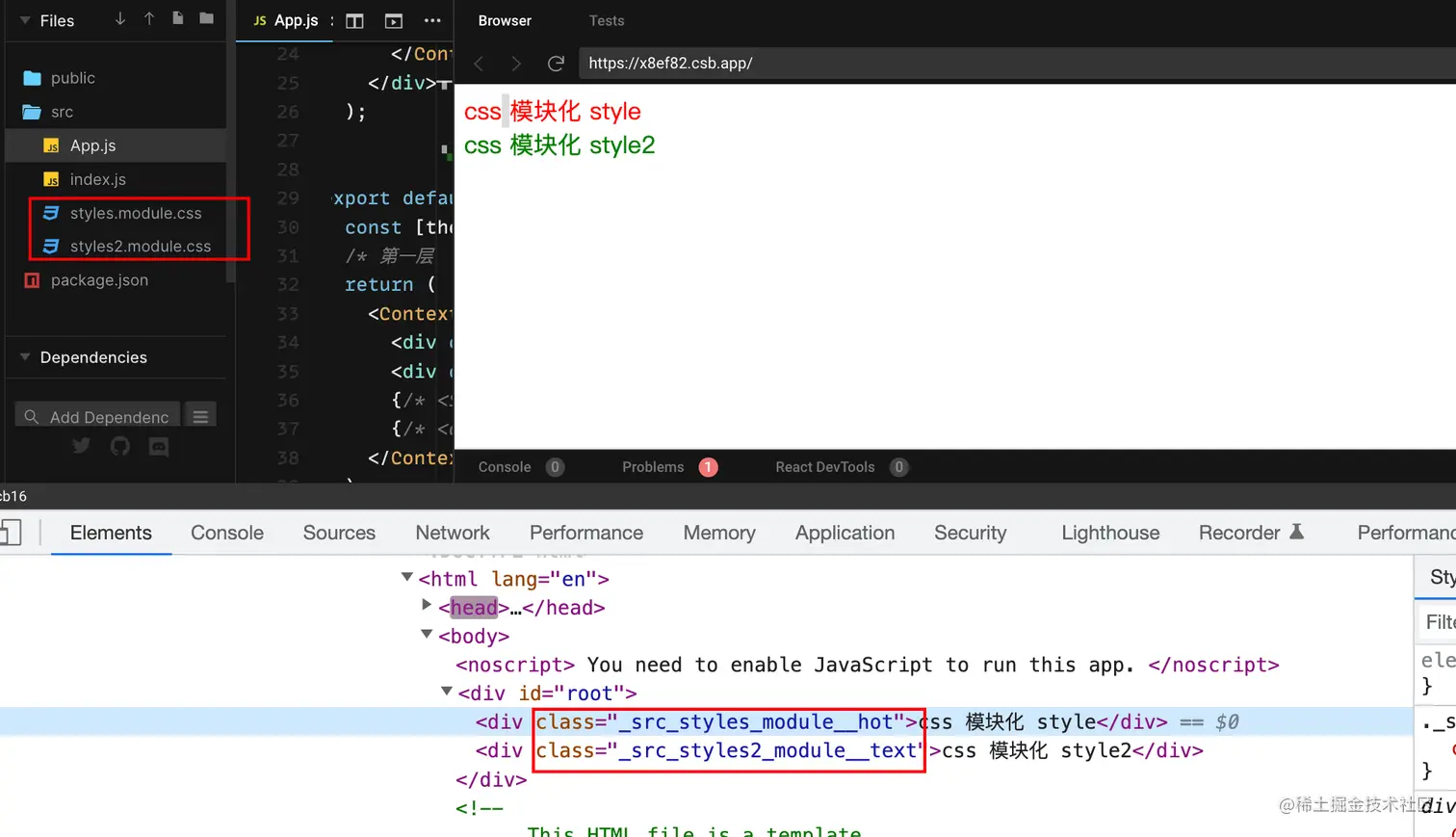This screenshot has width=1456, height=837.
Task: Switch to the DevTools Console tab
Action: [227, 533]
